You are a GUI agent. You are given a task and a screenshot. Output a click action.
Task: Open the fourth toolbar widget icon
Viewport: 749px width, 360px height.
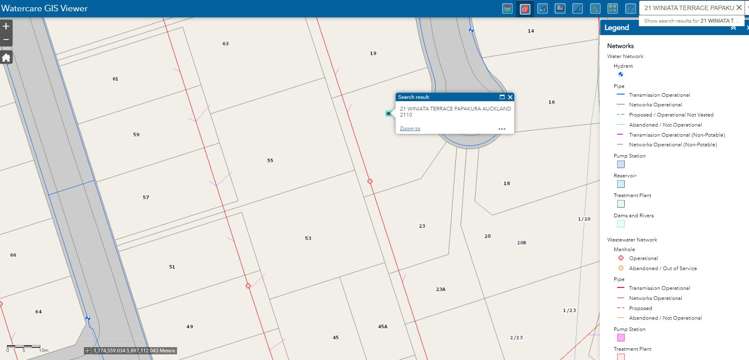click(560, 9)
